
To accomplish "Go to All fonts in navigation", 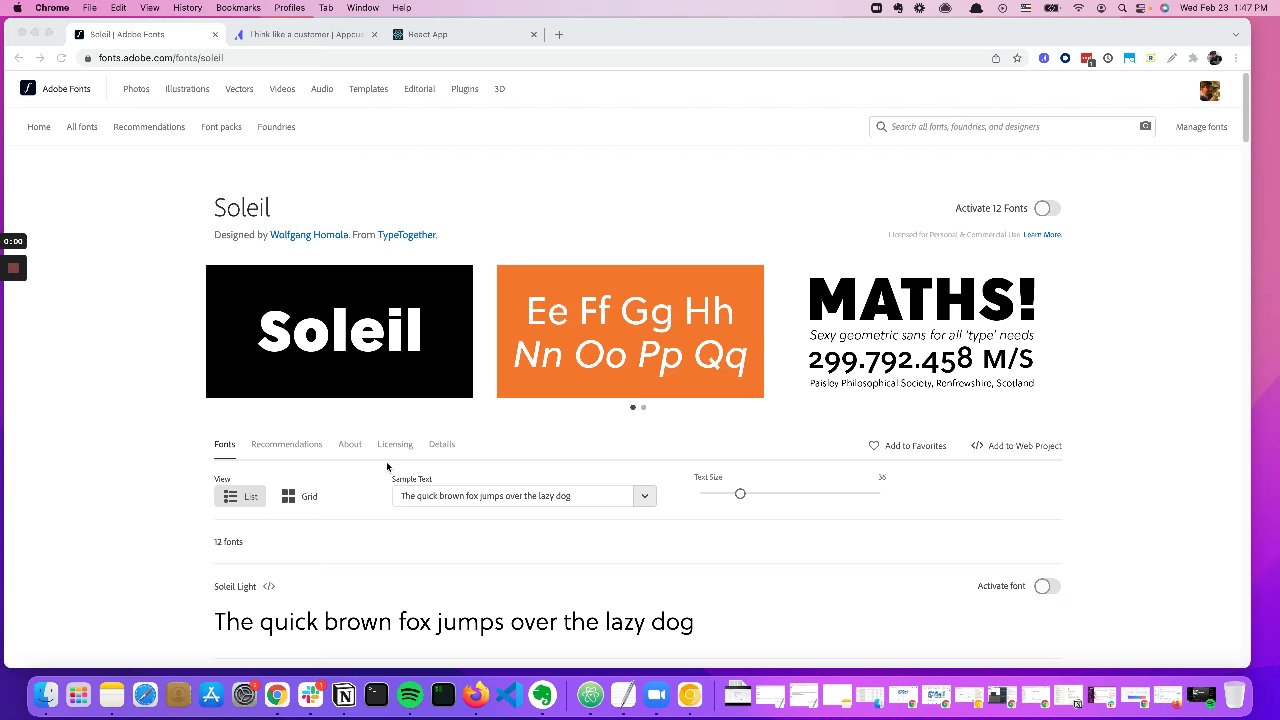I will (x=82, y=127).
